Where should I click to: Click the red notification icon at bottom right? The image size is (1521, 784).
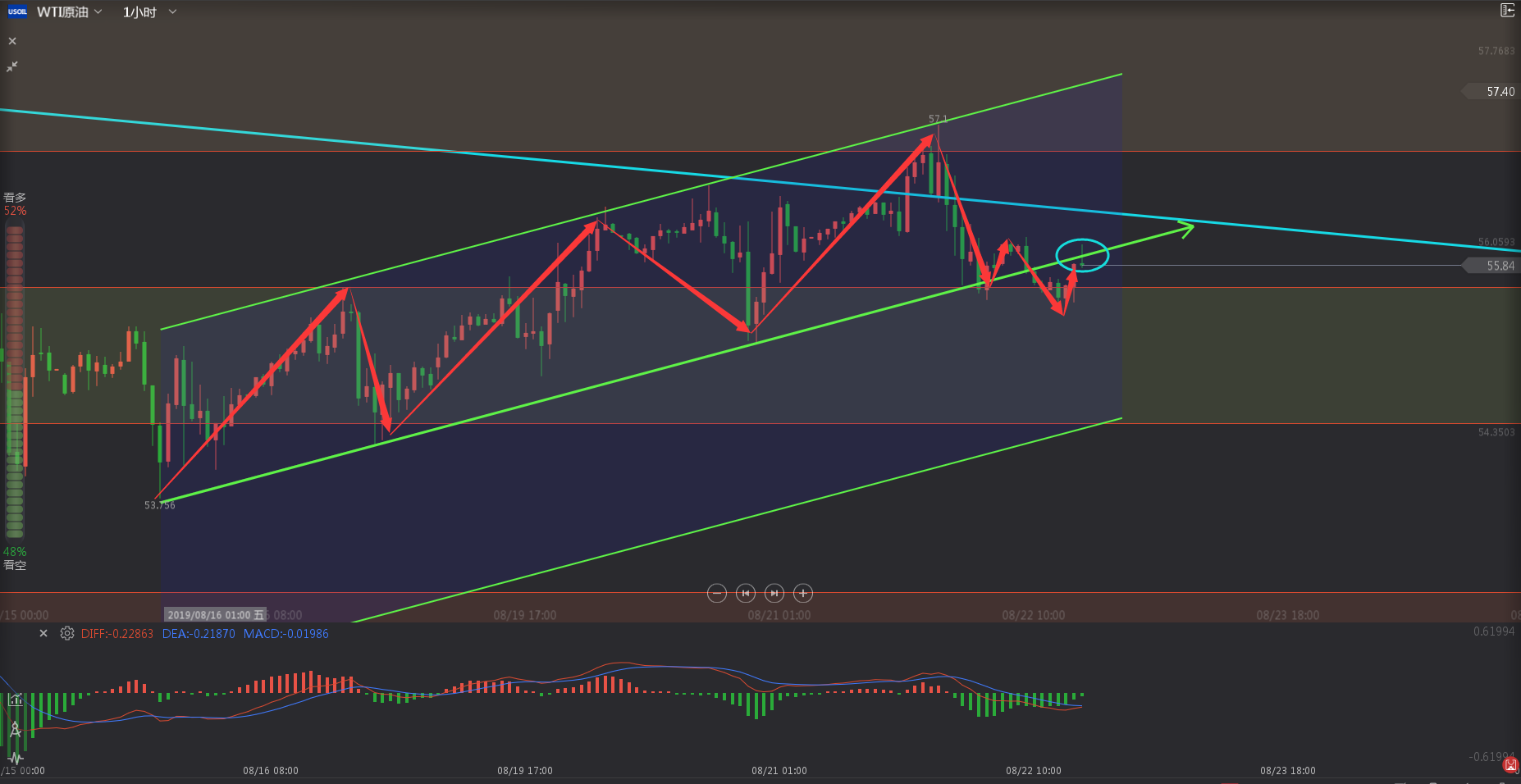[1510, 765]
